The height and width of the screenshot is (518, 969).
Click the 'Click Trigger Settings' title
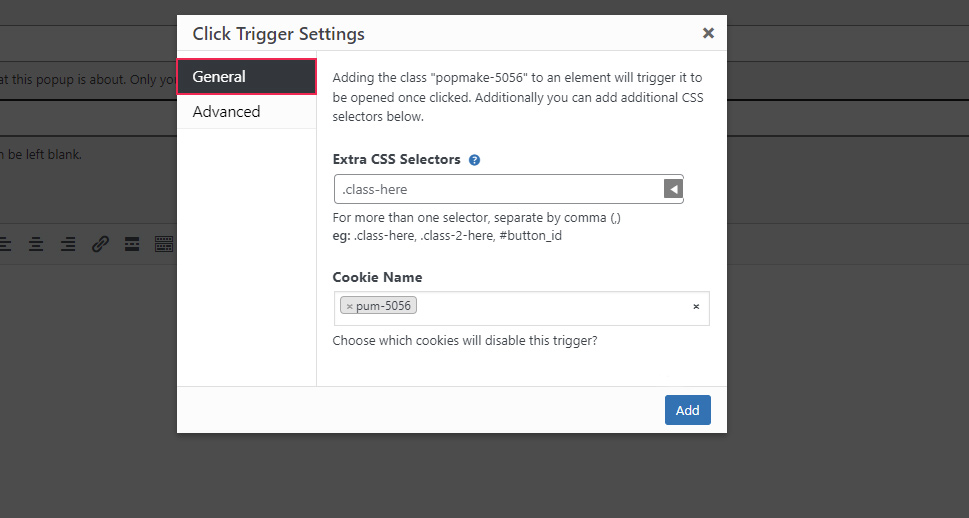(279, 34)
